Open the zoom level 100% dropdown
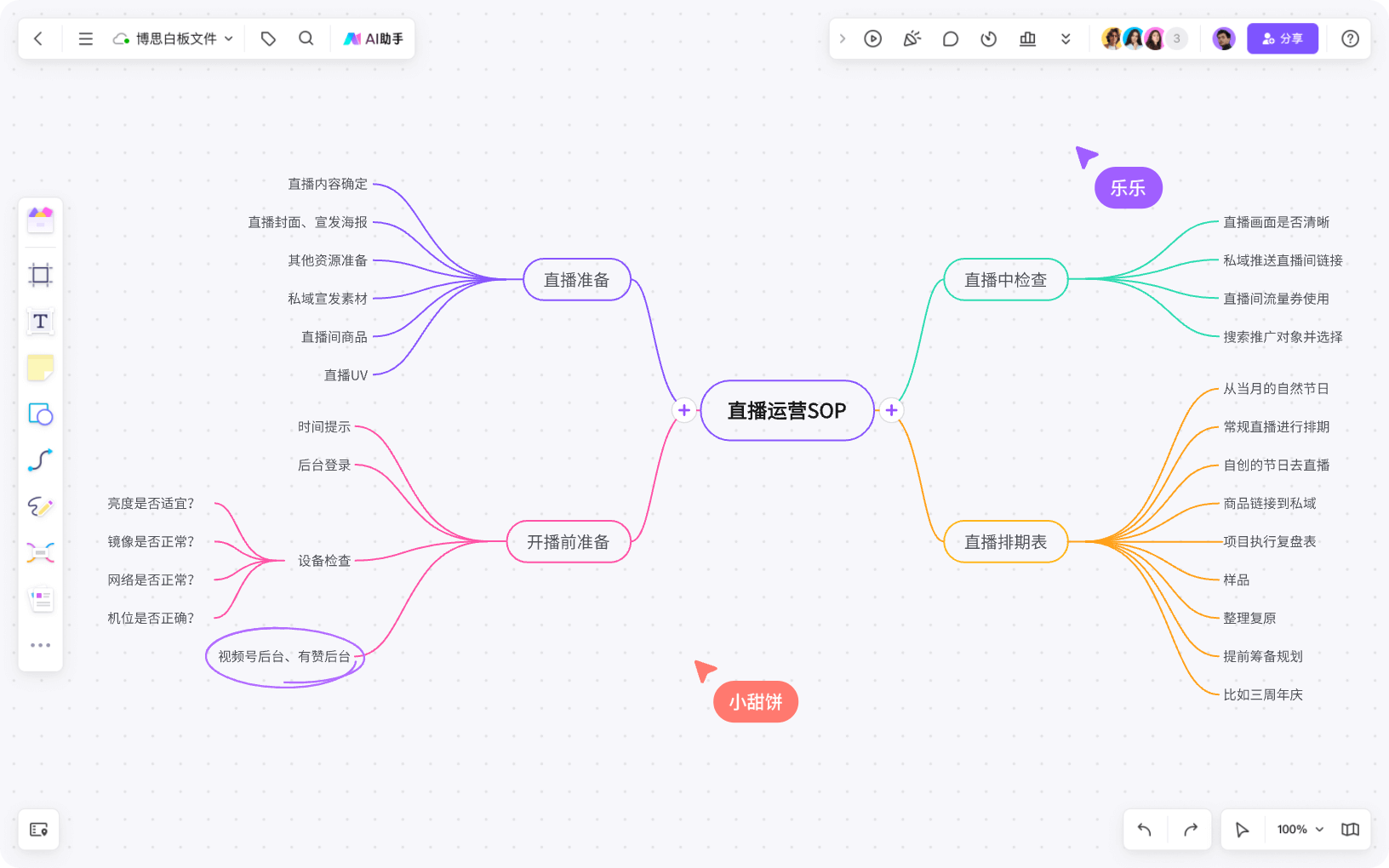Image resolution: width=1389 pixels, height=868 pixels. pyautogui.click(x=1297, y=829)
